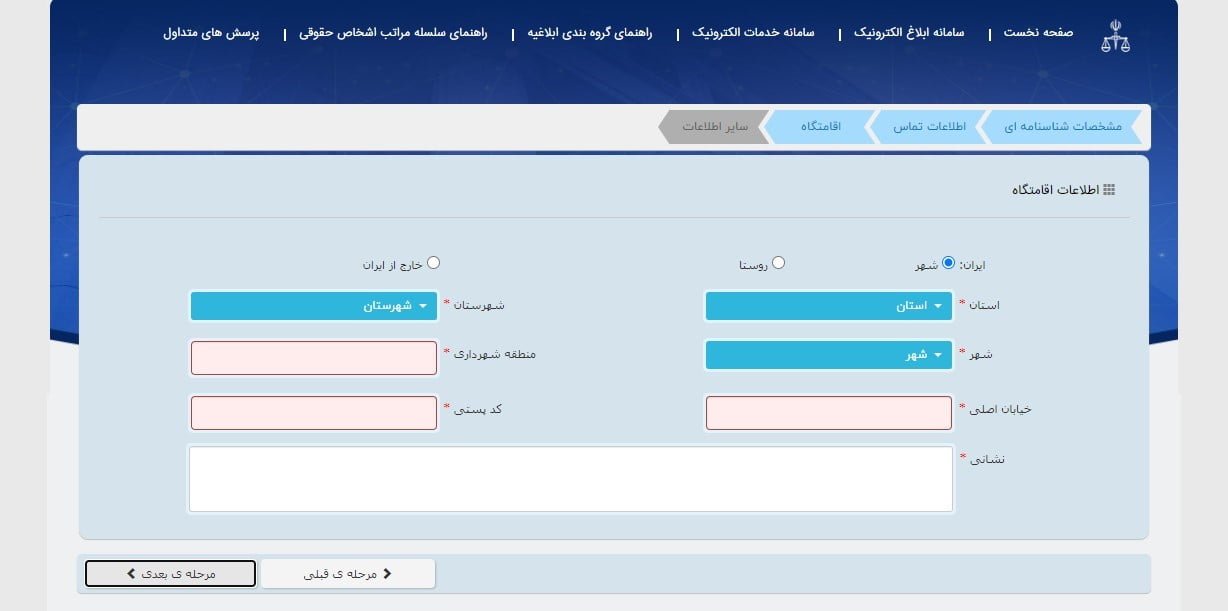Click the مرحله ی بعدی button
This screenshot has width=1228, height=611.
click(171, 574)
